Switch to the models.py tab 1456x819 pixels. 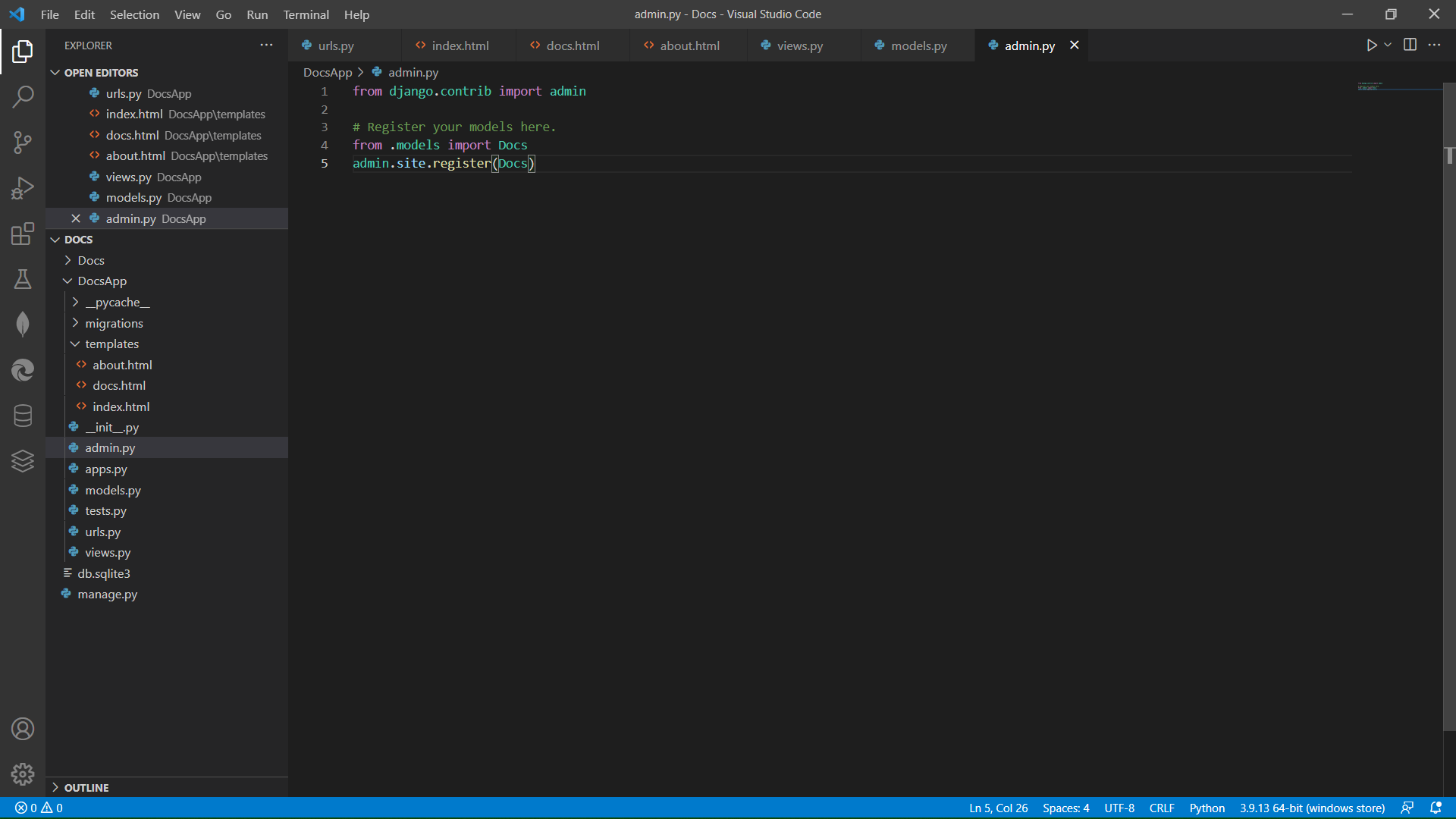point(918,46)
